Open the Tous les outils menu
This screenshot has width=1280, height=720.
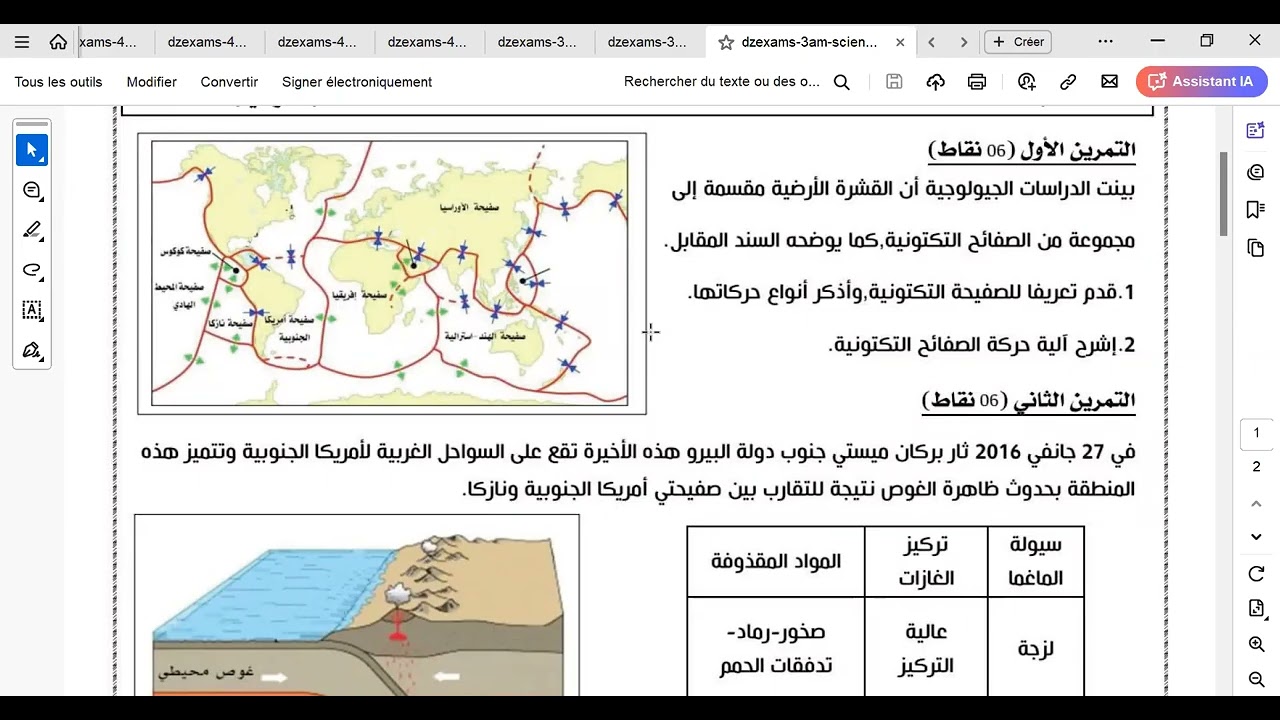coord(58,82)
